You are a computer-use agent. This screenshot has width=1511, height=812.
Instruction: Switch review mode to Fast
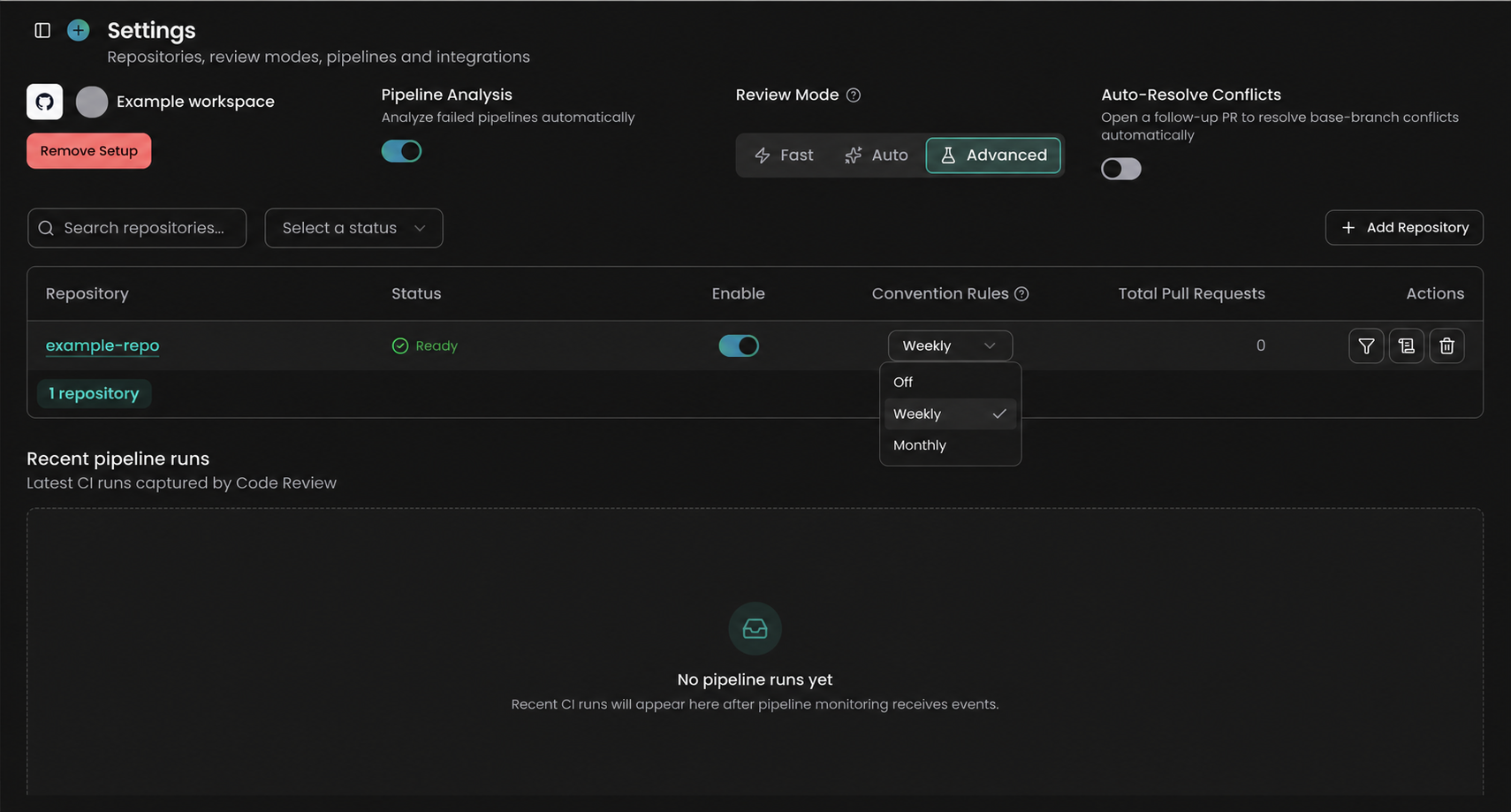pos(784,156)
